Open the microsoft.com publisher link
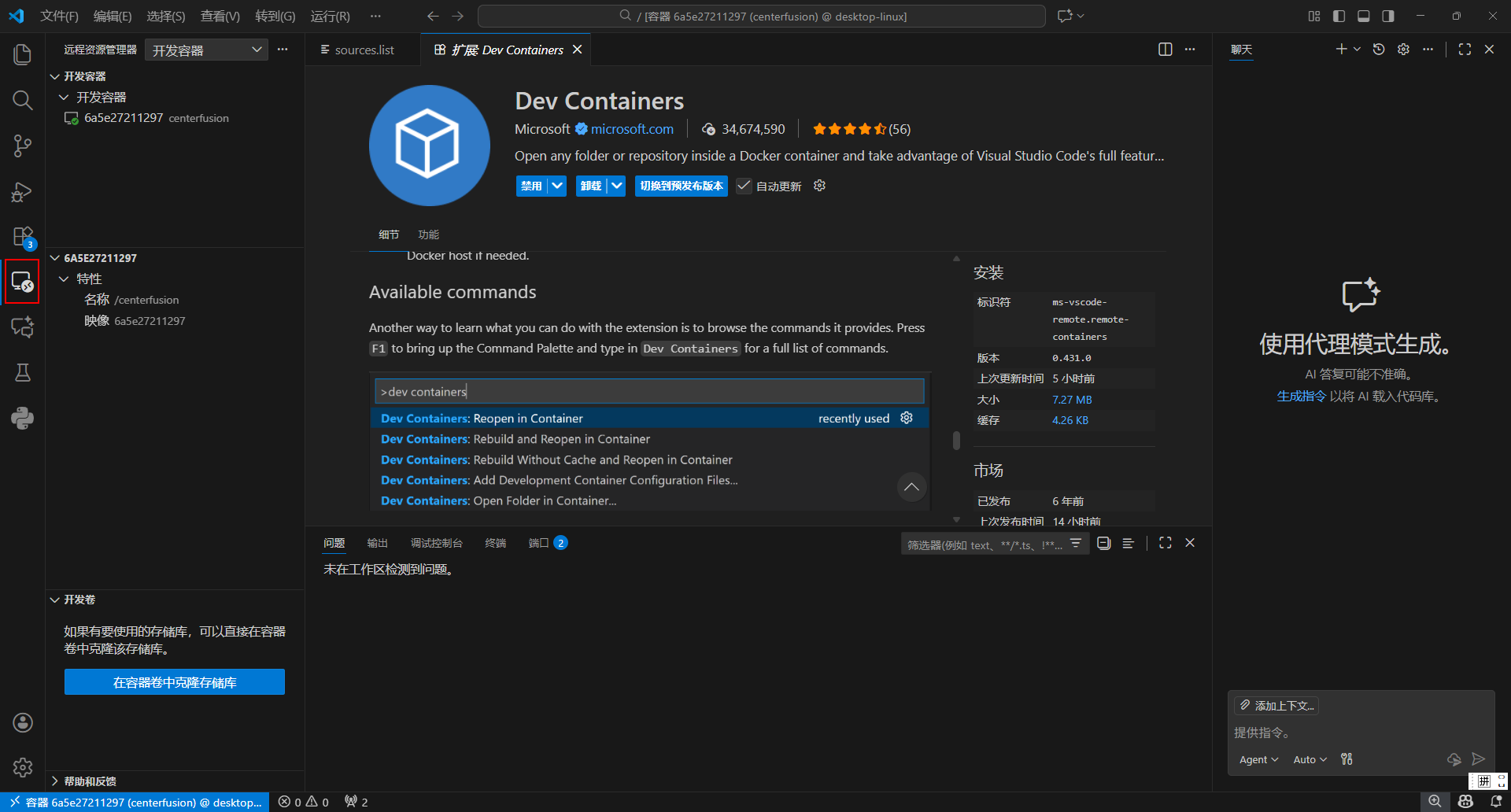Viewport: 1511px width, 812px height. coord(632,129)
